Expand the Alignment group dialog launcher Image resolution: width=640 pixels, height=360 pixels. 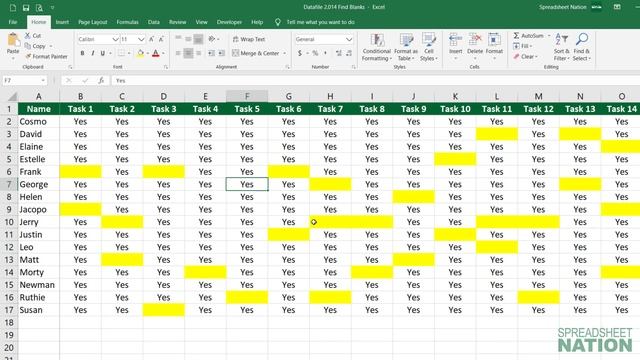287,67
